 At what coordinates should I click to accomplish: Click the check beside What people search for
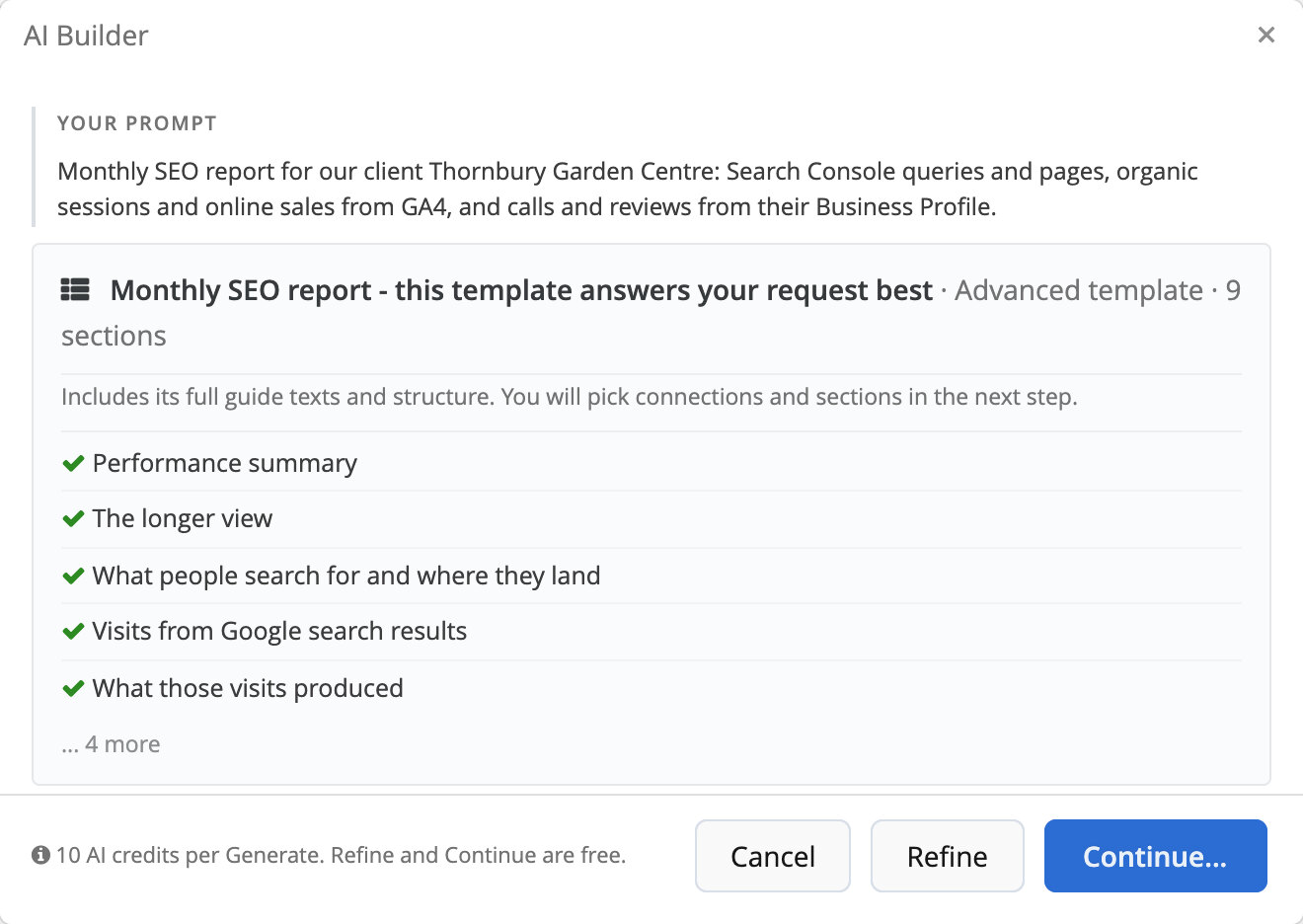point(73,576)
